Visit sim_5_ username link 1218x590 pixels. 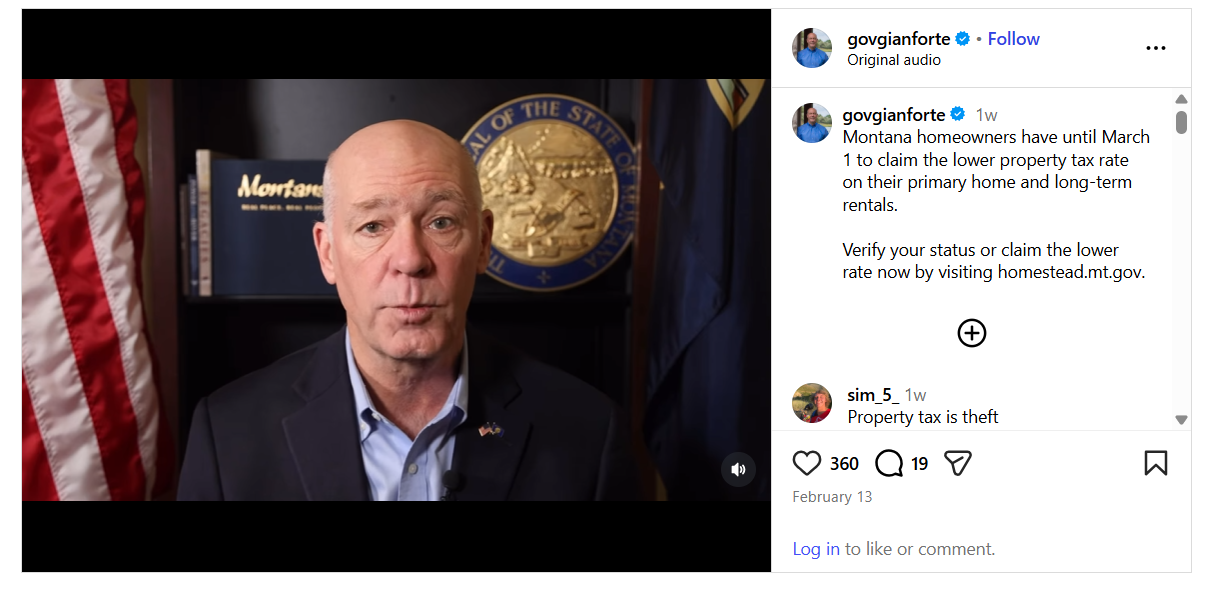pyautogui.click(x=873, y=395)
